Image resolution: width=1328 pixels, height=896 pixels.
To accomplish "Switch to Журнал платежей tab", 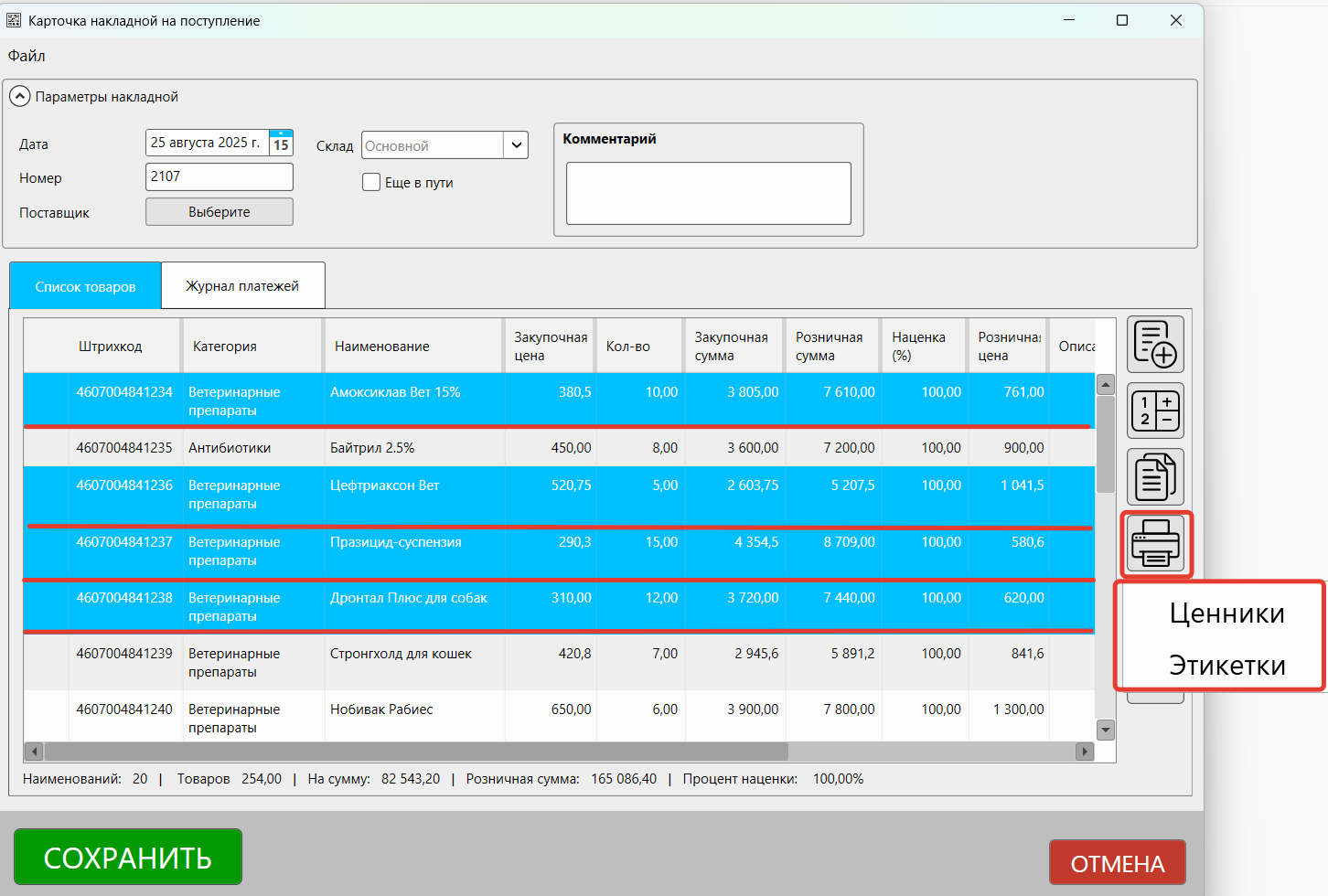I will click(x=242, y=286).
